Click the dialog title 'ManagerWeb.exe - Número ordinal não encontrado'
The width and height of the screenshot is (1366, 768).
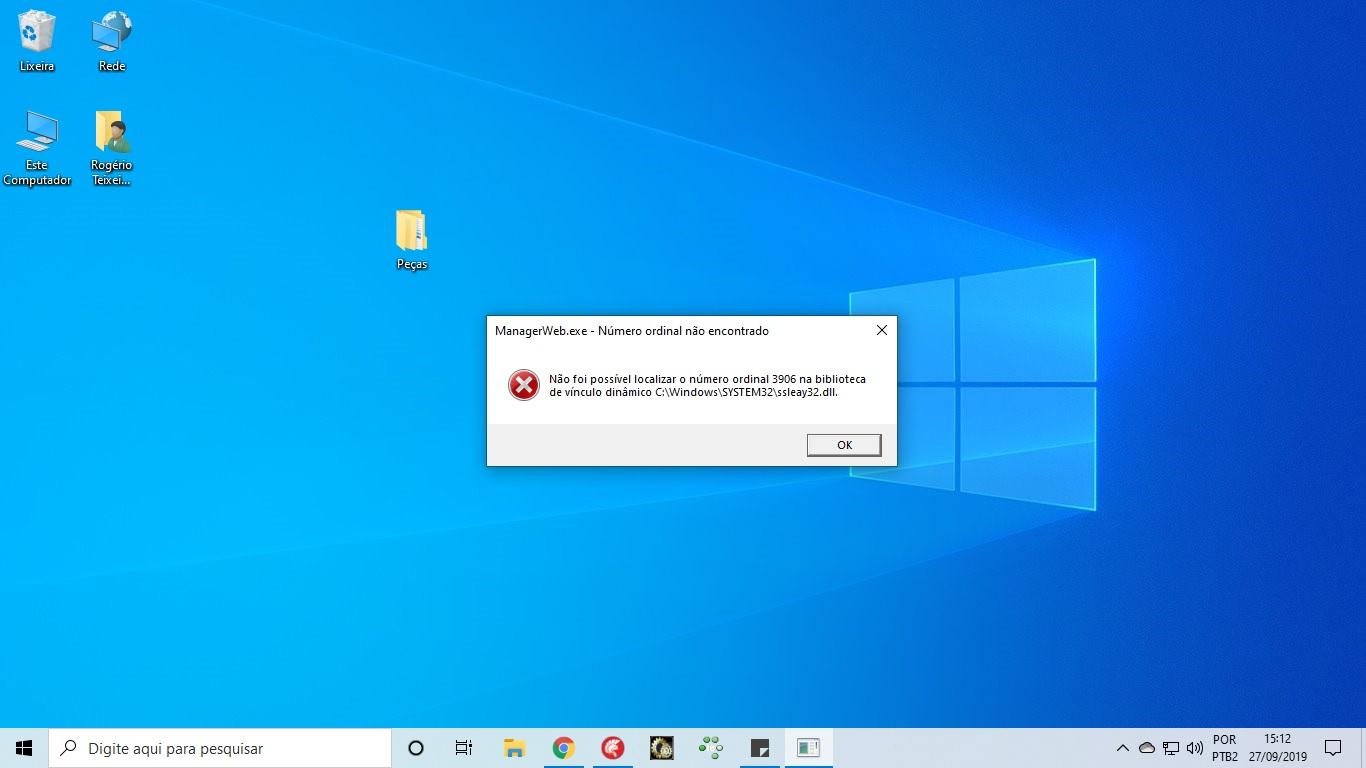point(632,331)
